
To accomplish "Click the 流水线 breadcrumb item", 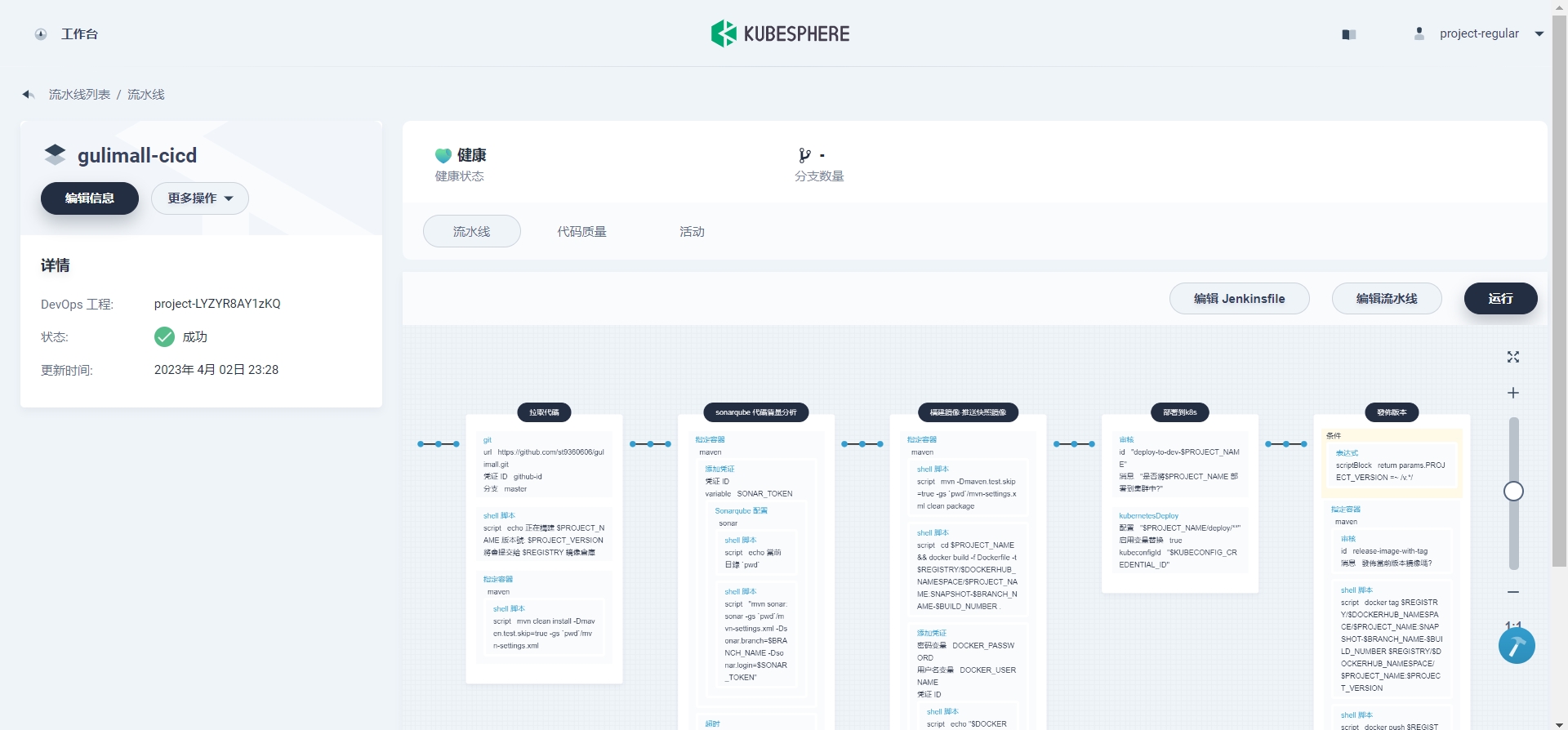I will (x=146, y=95).
